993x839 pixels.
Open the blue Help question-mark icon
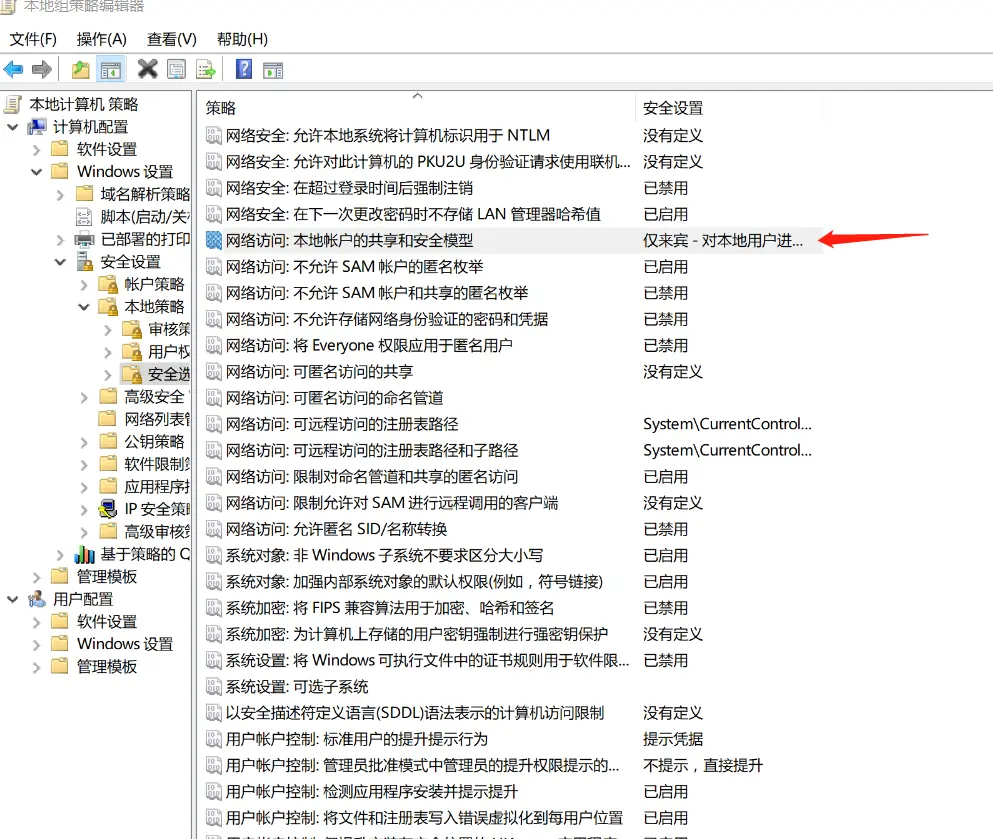point(244,68)
